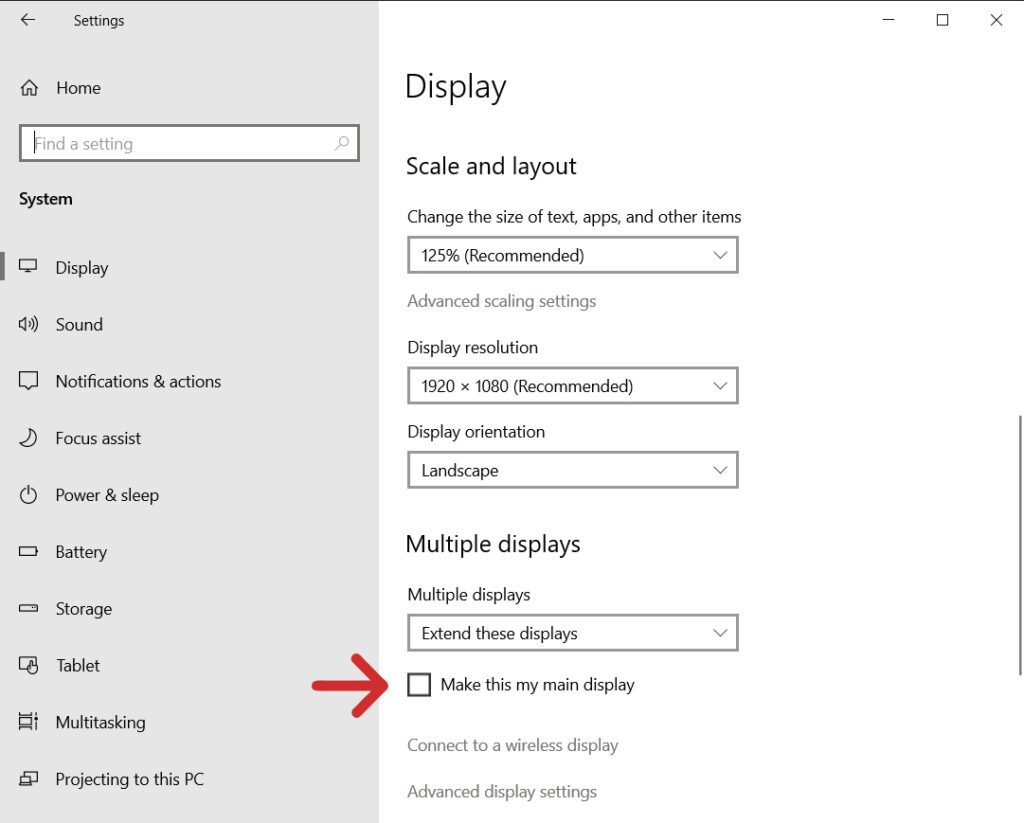The width and height of the screenshot is (1024, 823).
Task: Select the Projecting to this PC icon
Action: coord(28,779)
